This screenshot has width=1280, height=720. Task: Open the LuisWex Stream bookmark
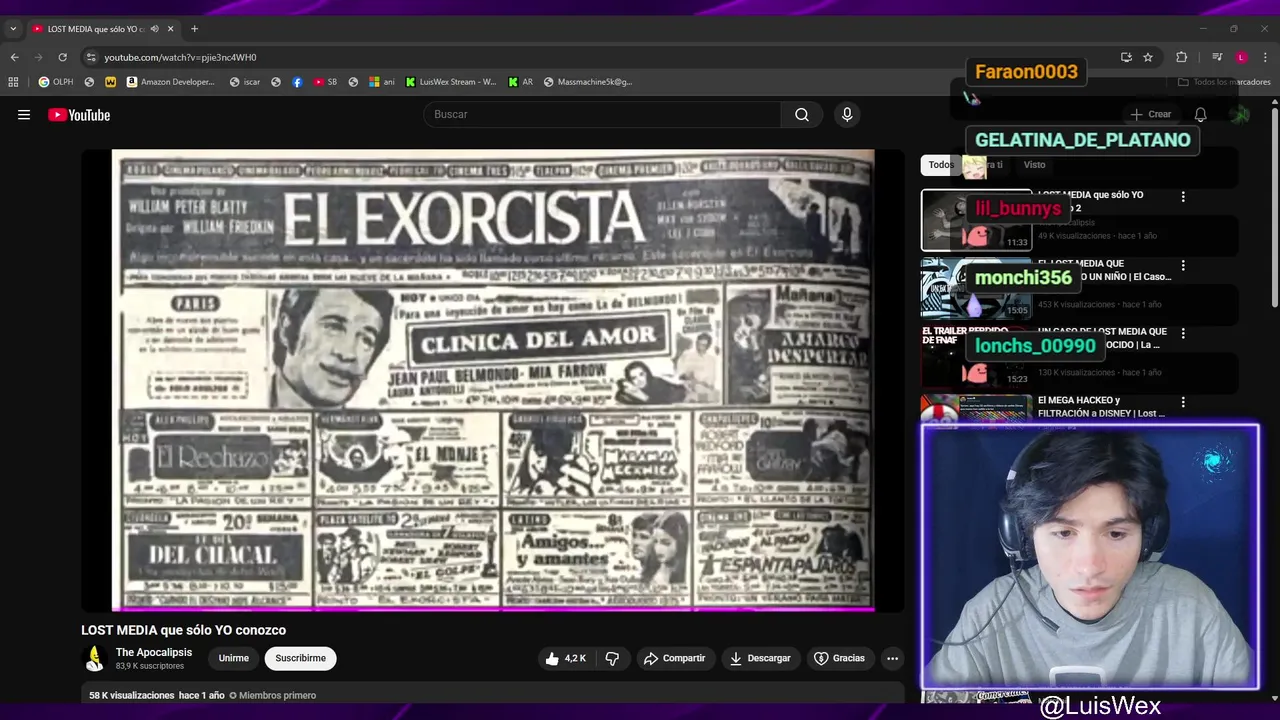tap(450, 82)
